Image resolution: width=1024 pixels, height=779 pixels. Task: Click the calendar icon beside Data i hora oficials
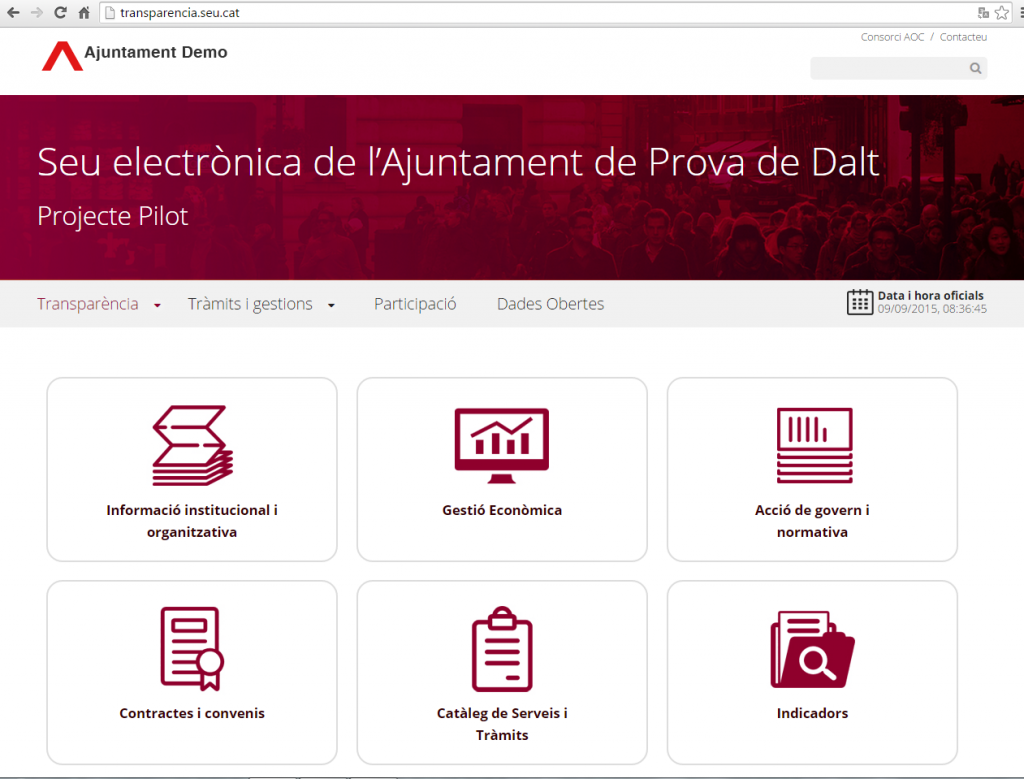pos(858,301)
